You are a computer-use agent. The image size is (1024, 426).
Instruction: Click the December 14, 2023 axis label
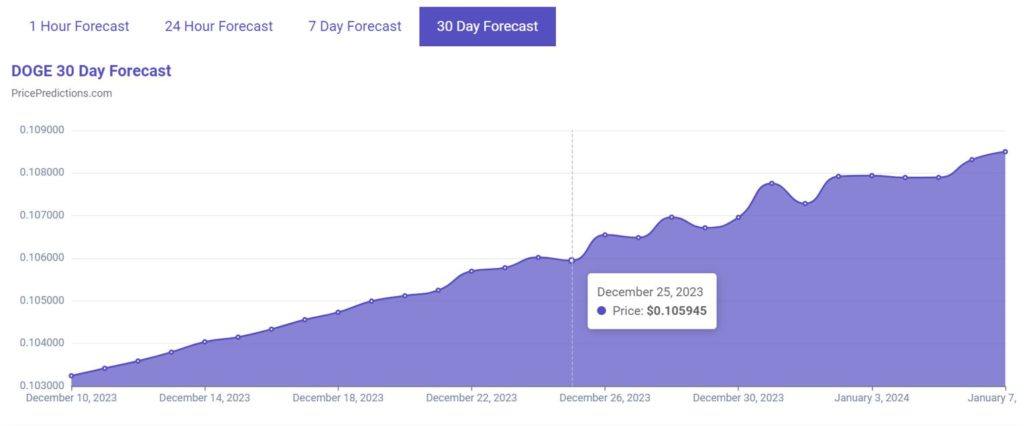tap(204, 398)
